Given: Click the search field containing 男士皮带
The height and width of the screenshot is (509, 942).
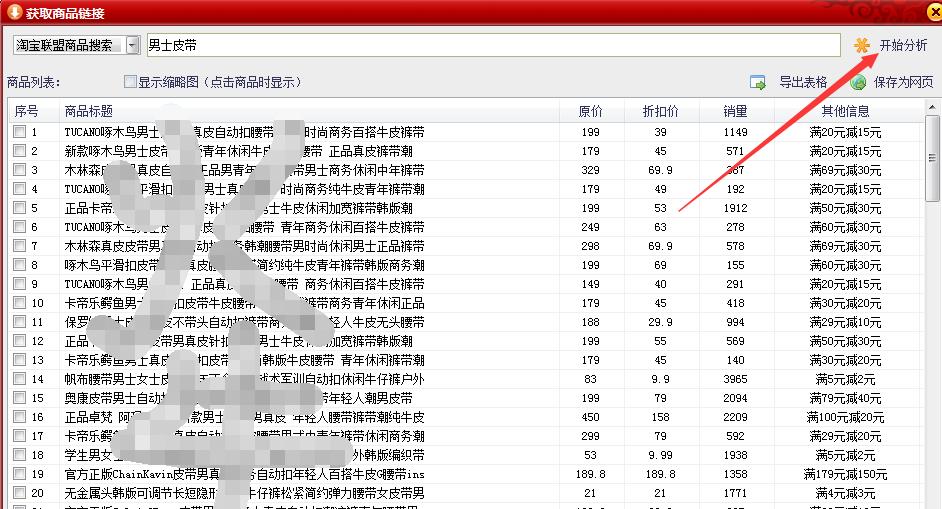Looking at the screenshot, I should [493, 45].
